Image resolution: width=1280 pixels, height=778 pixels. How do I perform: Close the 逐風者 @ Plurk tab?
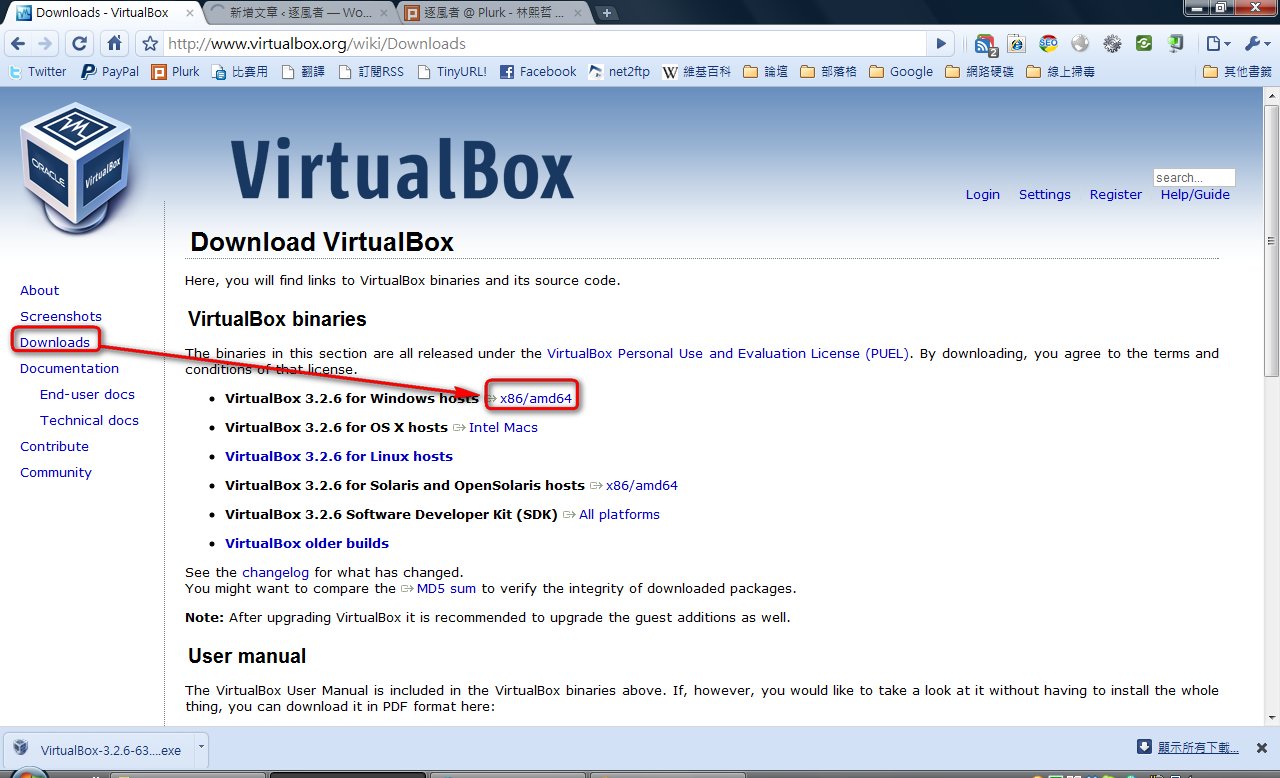click(x=578, y=14)
